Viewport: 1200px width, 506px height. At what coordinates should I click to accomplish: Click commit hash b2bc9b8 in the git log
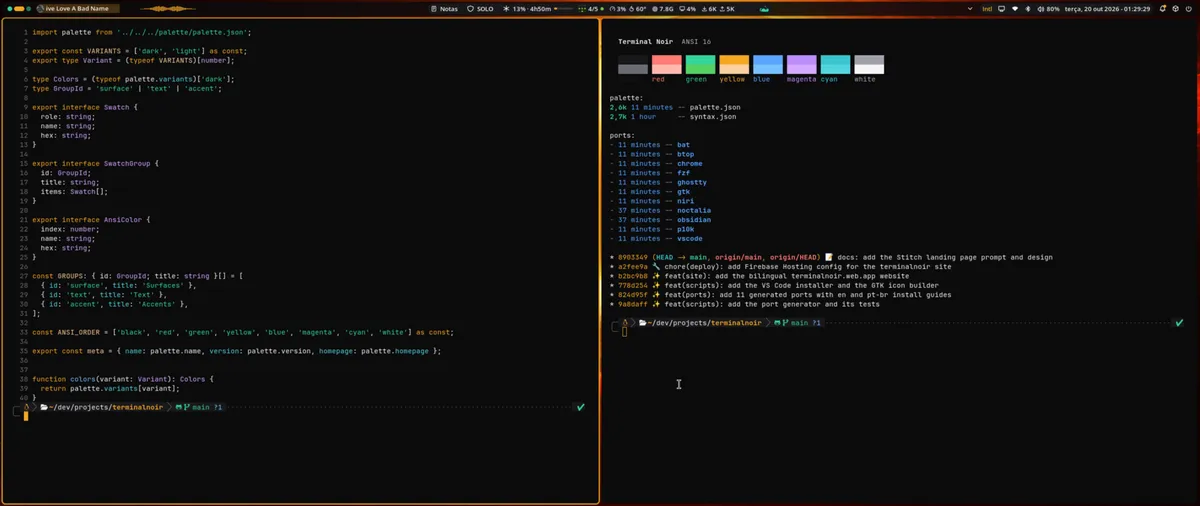tap(634, 276)
